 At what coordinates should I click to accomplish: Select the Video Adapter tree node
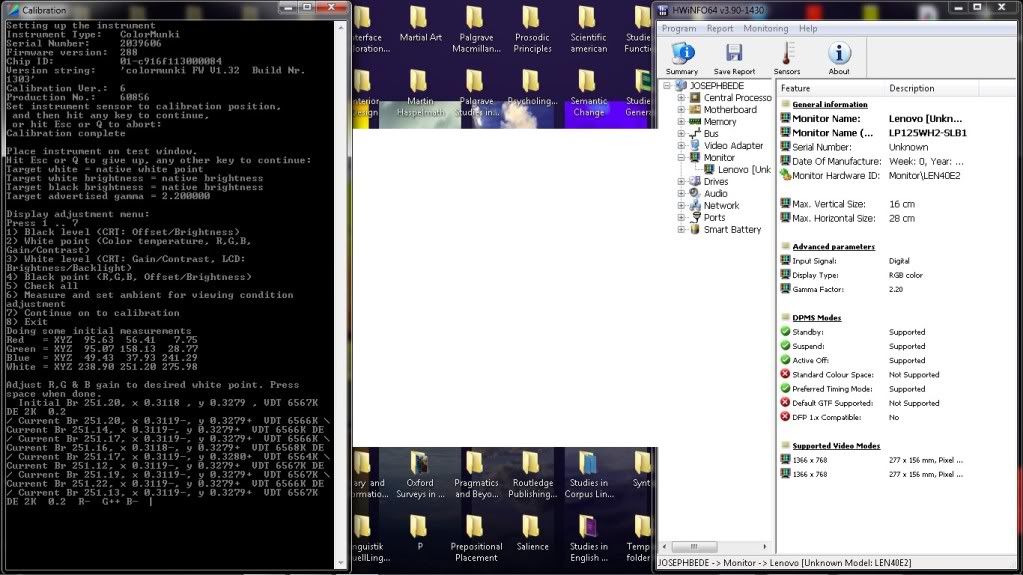734,146
